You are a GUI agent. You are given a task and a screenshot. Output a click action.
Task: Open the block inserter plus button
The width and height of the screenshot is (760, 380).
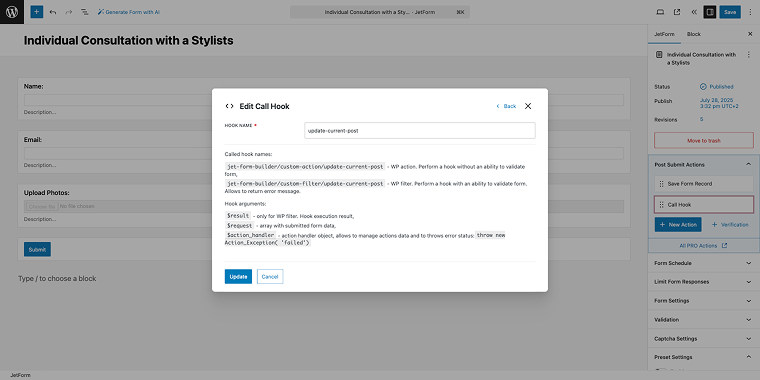(x=37, y=12)
